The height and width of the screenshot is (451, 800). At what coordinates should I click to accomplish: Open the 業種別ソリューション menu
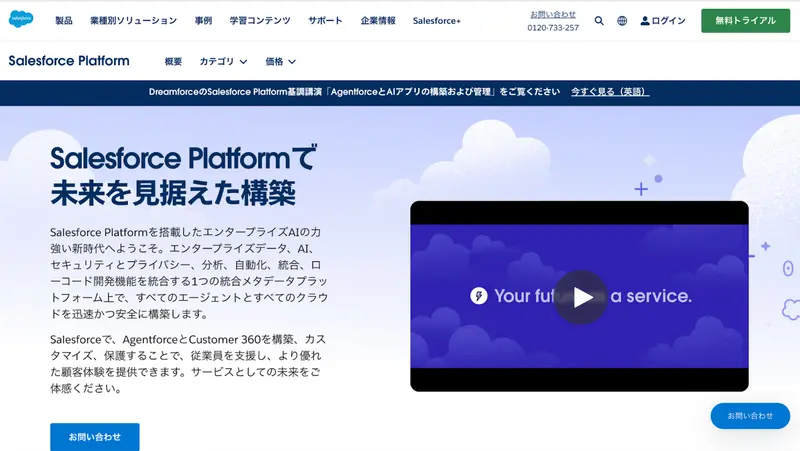coord(134,21)
